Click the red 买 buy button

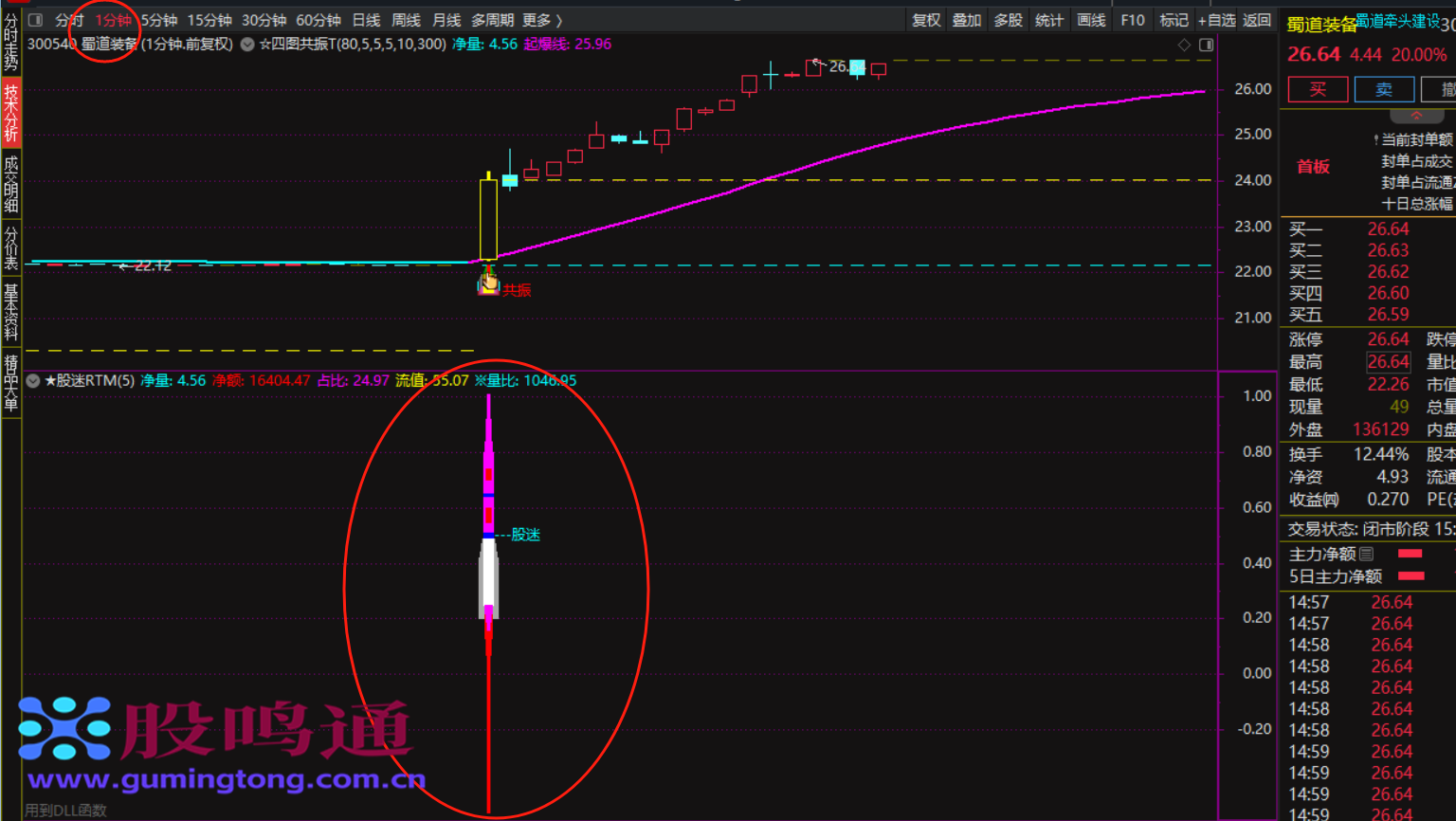[x=1318, y=89]
